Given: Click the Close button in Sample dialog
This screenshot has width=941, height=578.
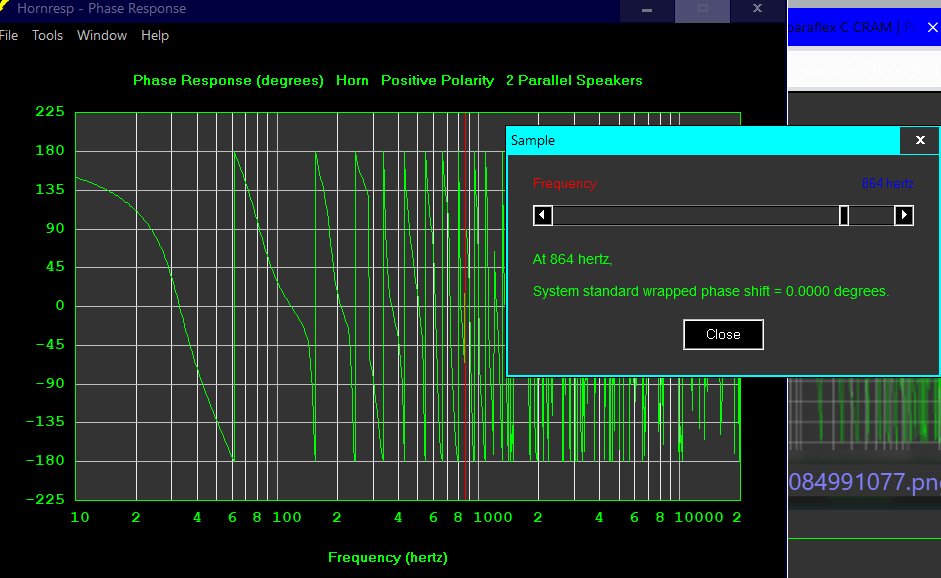Looking at the screenshot, I should point(723,334).
